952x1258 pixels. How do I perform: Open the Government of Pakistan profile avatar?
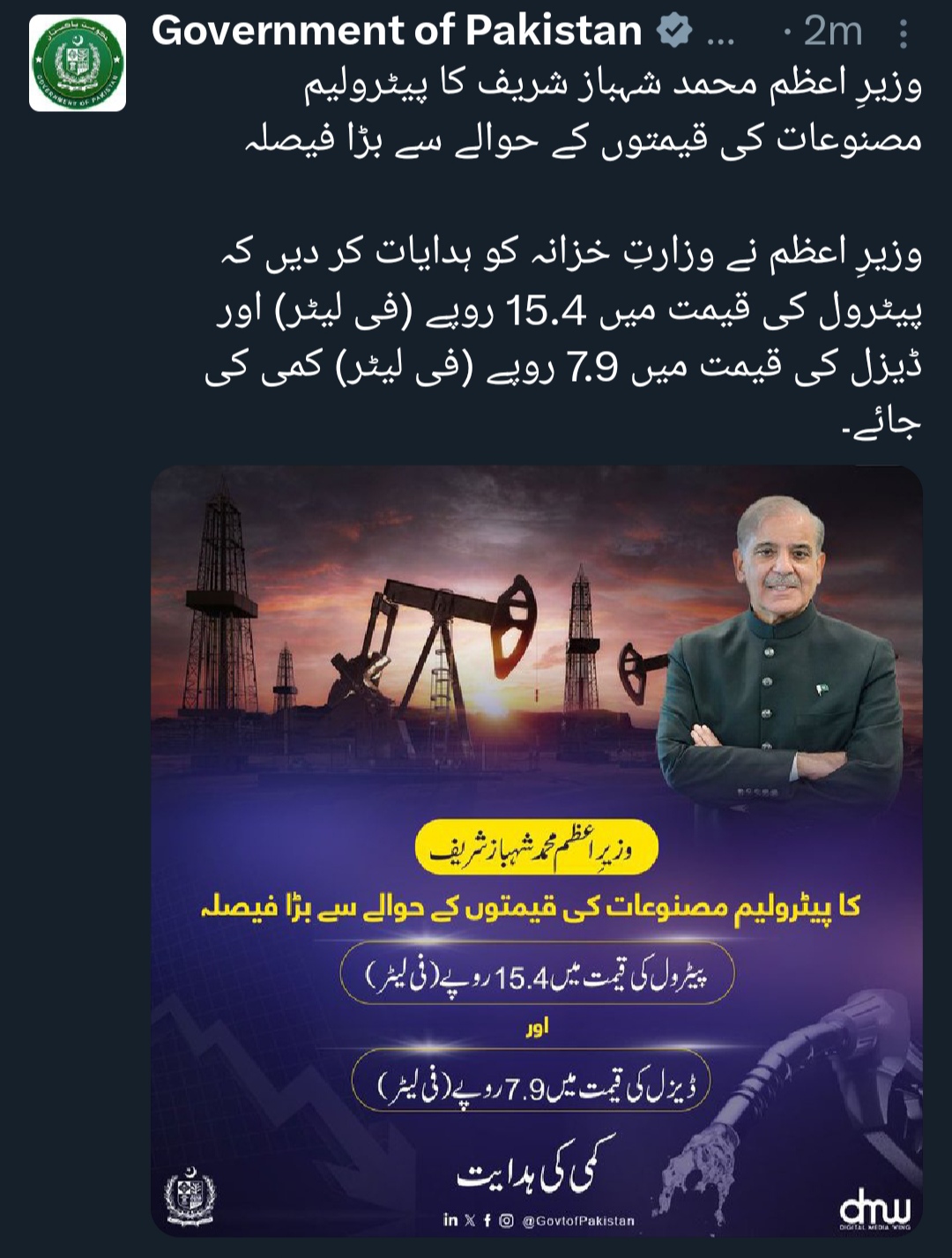click(78, 63)
